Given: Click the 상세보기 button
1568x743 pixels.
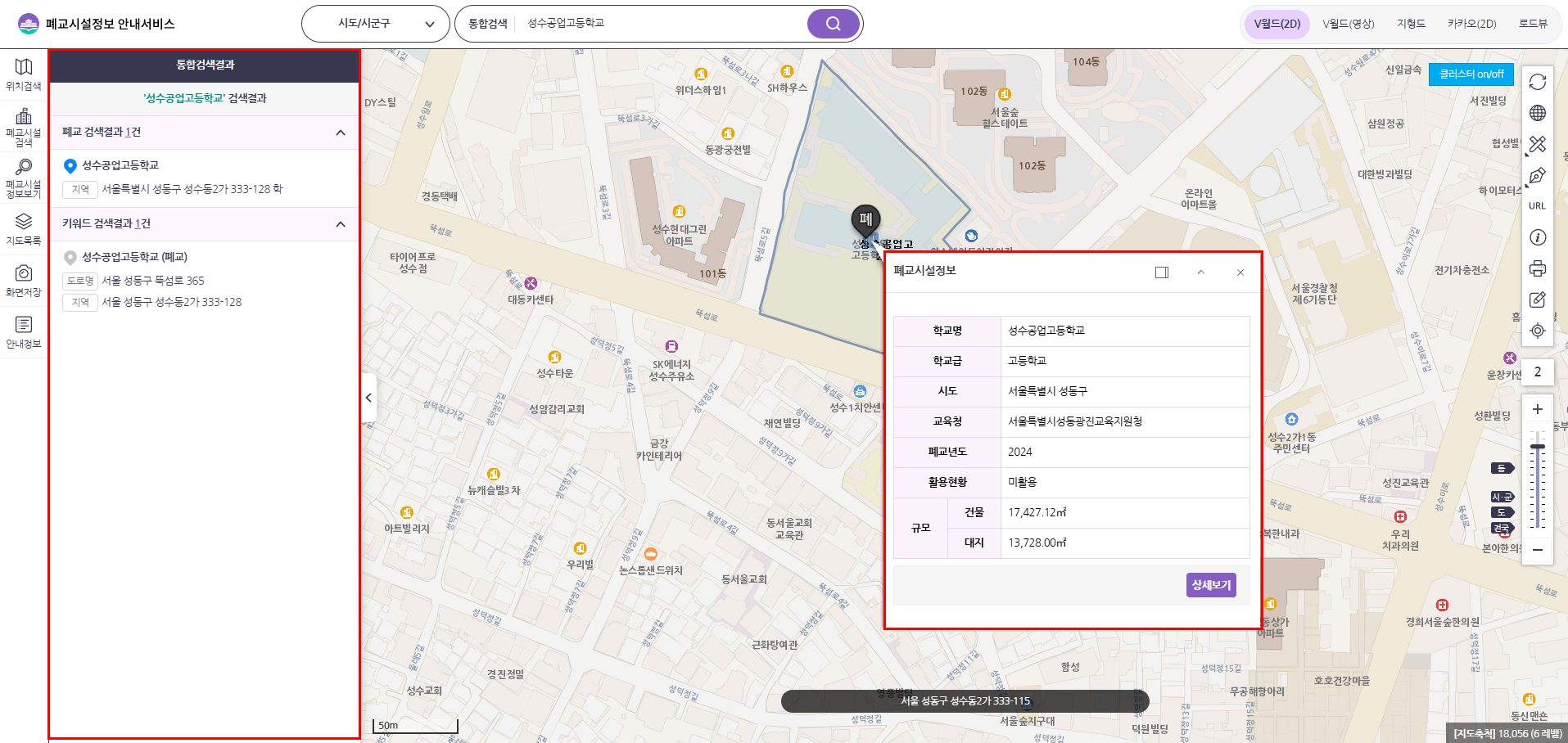Looking at the screenshot, I should tap(1211, 585).
